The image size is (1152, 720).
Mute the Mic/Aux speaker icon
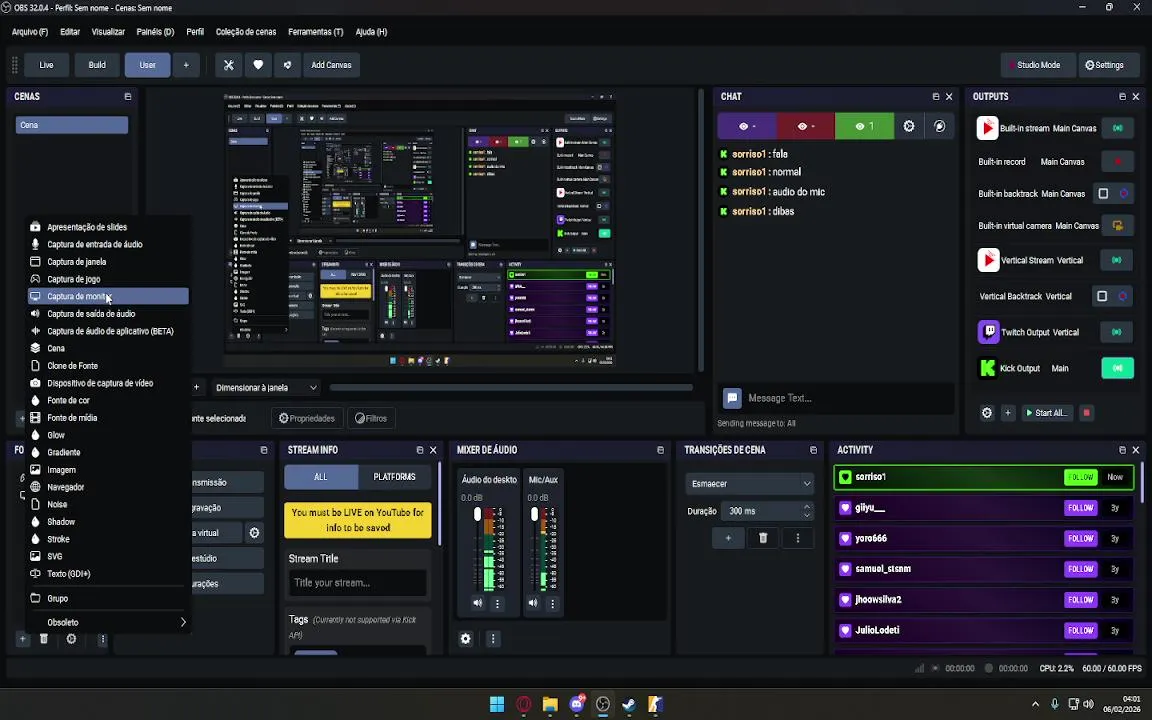coord(533,603)
